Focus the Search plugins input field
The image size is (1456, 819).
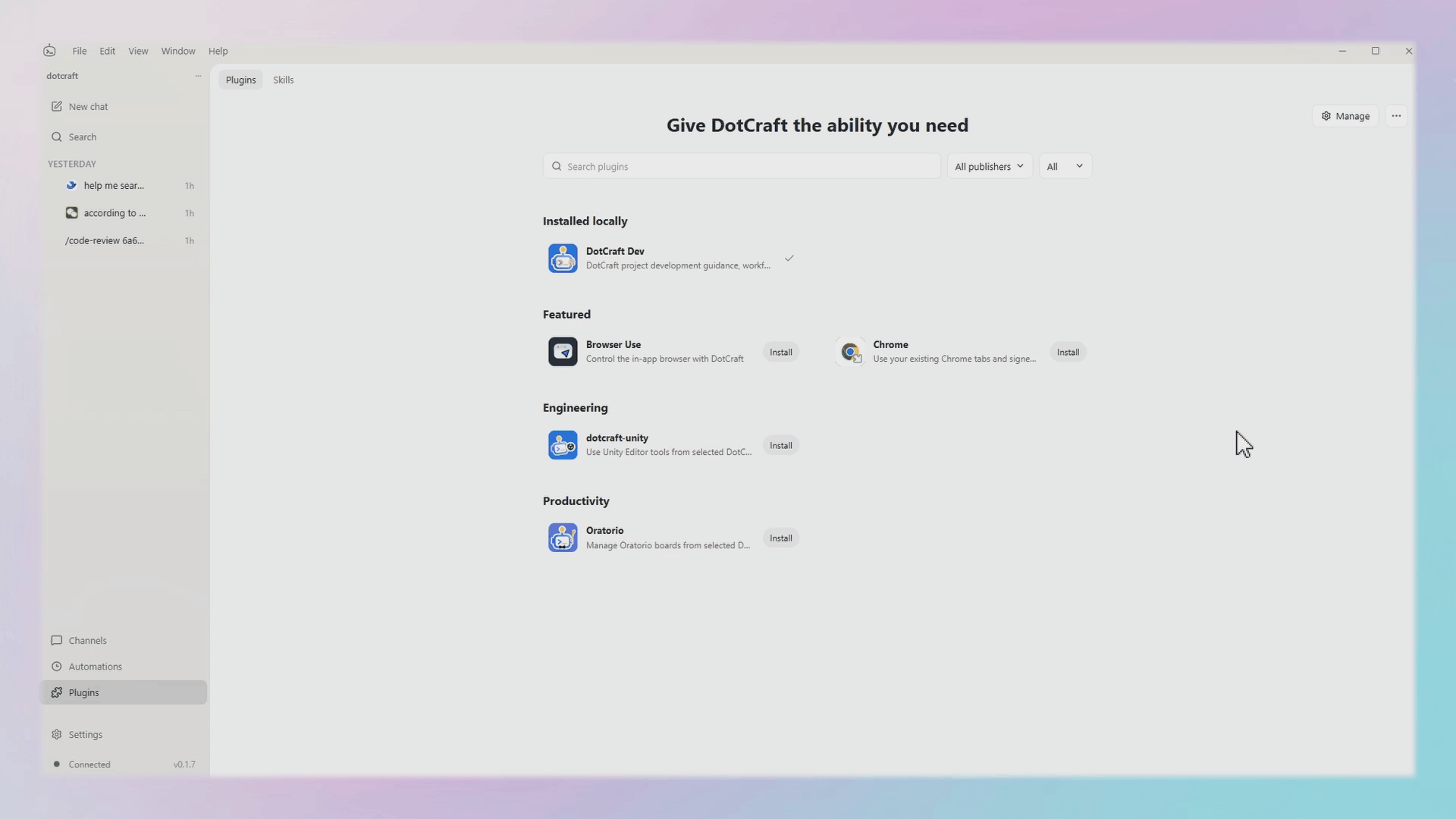click(742, 166)
